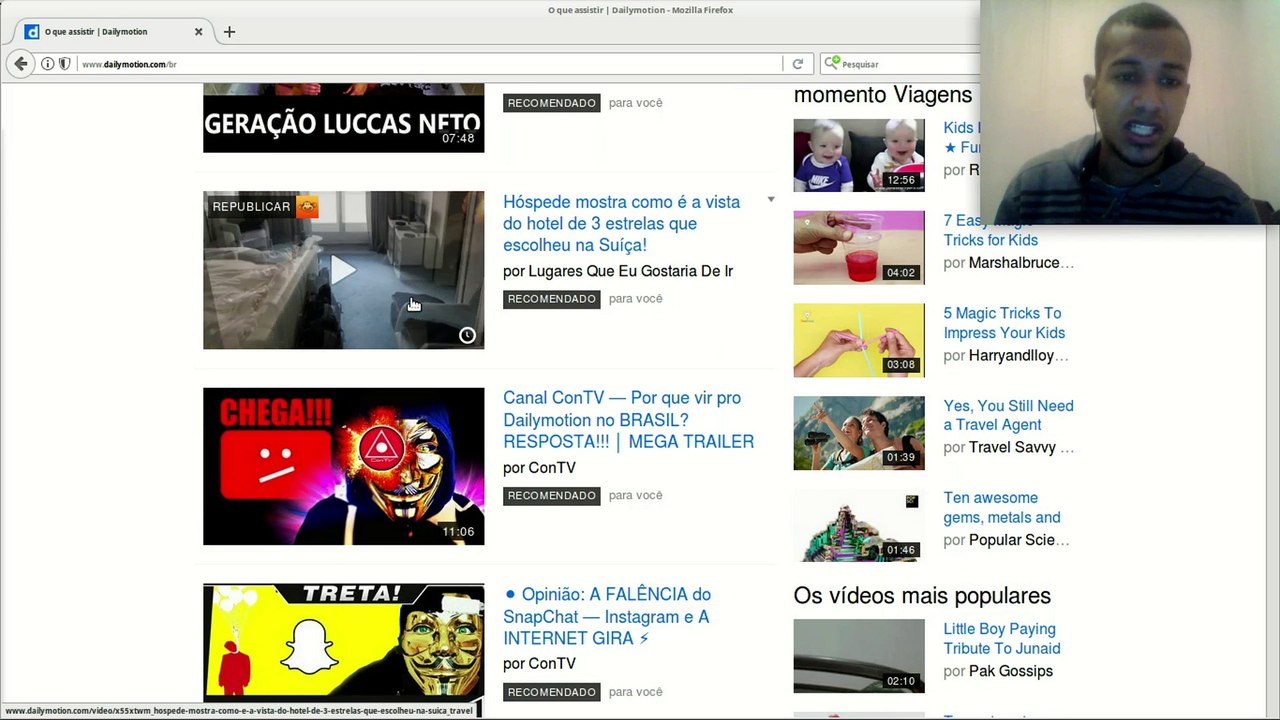
Task: Click RECOMENDADO badge under Canal ConTV video
Action: (551, 495)
